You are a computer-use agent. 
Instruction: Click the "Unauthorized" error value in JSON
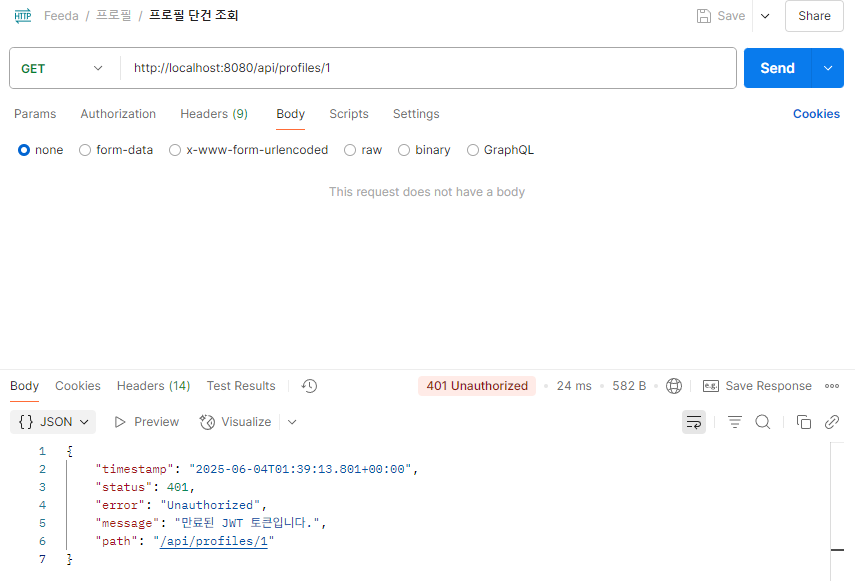(x=210, y=505)
